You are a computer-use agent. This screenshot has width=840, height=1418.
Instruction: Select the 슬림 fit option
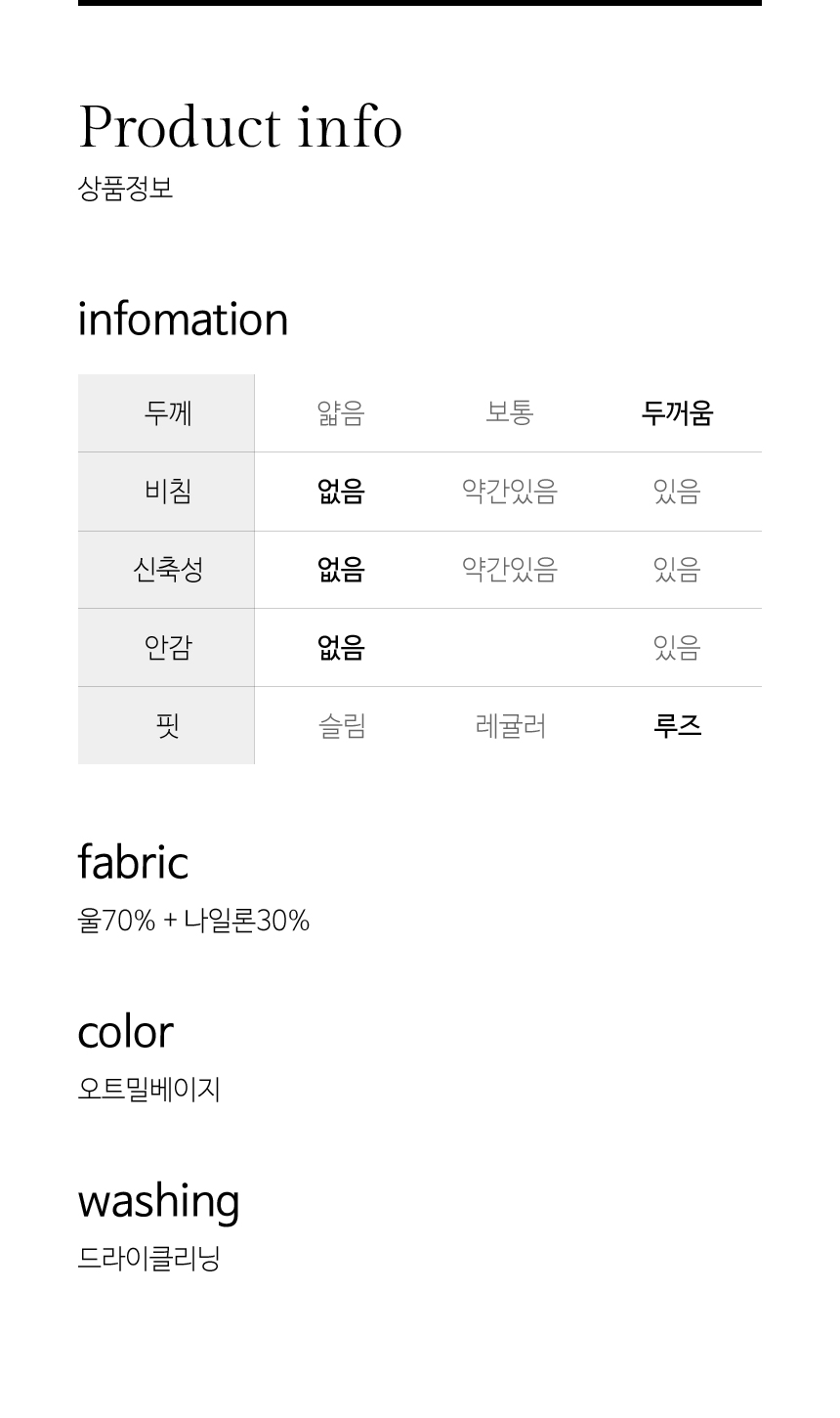342,726
